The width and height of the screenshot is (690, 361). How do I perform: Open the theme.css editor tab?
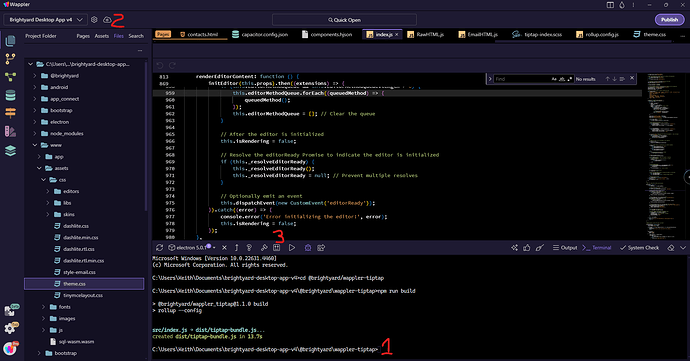(650, 34)
